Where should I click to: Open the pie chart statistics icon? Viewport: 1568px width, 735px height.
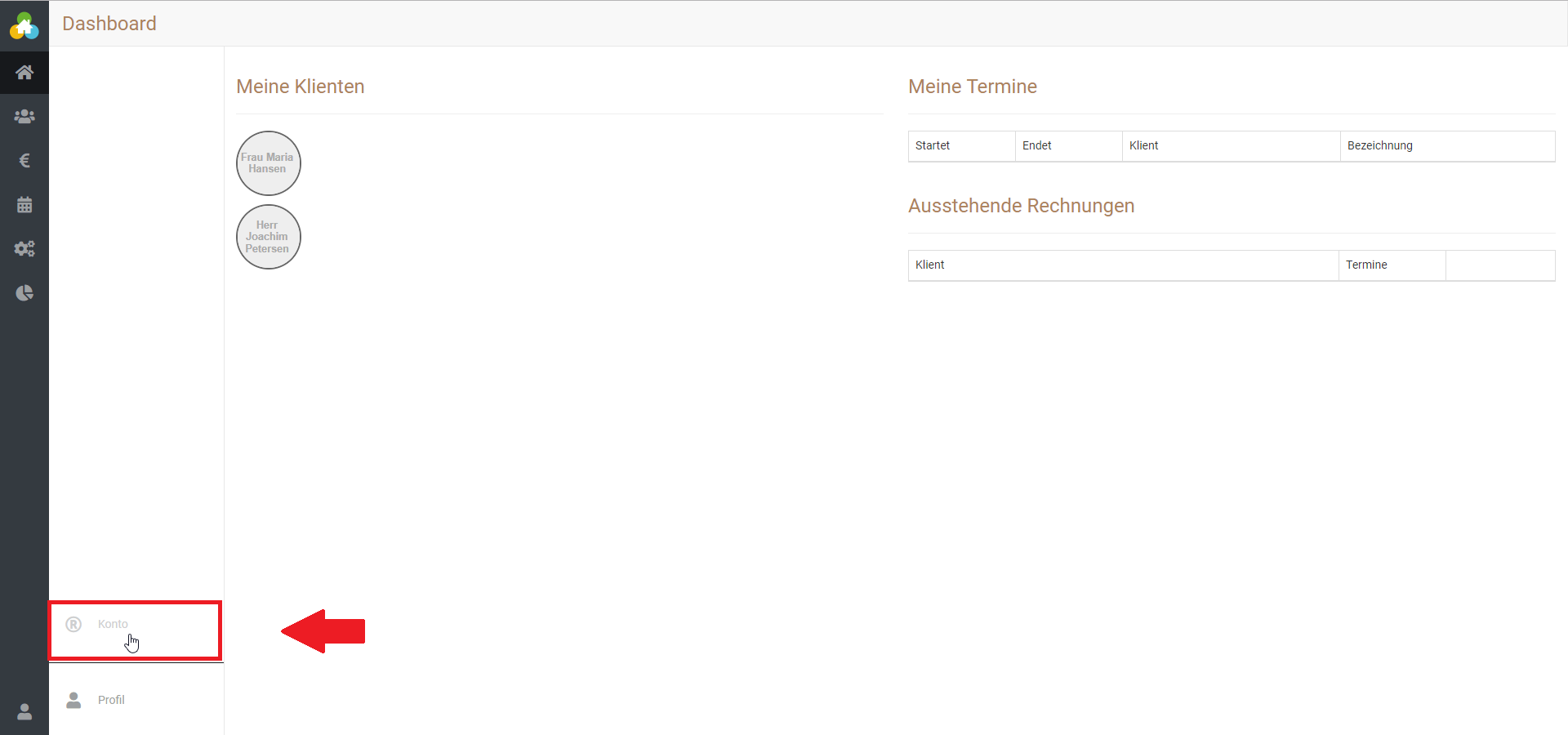click(24, 293)
